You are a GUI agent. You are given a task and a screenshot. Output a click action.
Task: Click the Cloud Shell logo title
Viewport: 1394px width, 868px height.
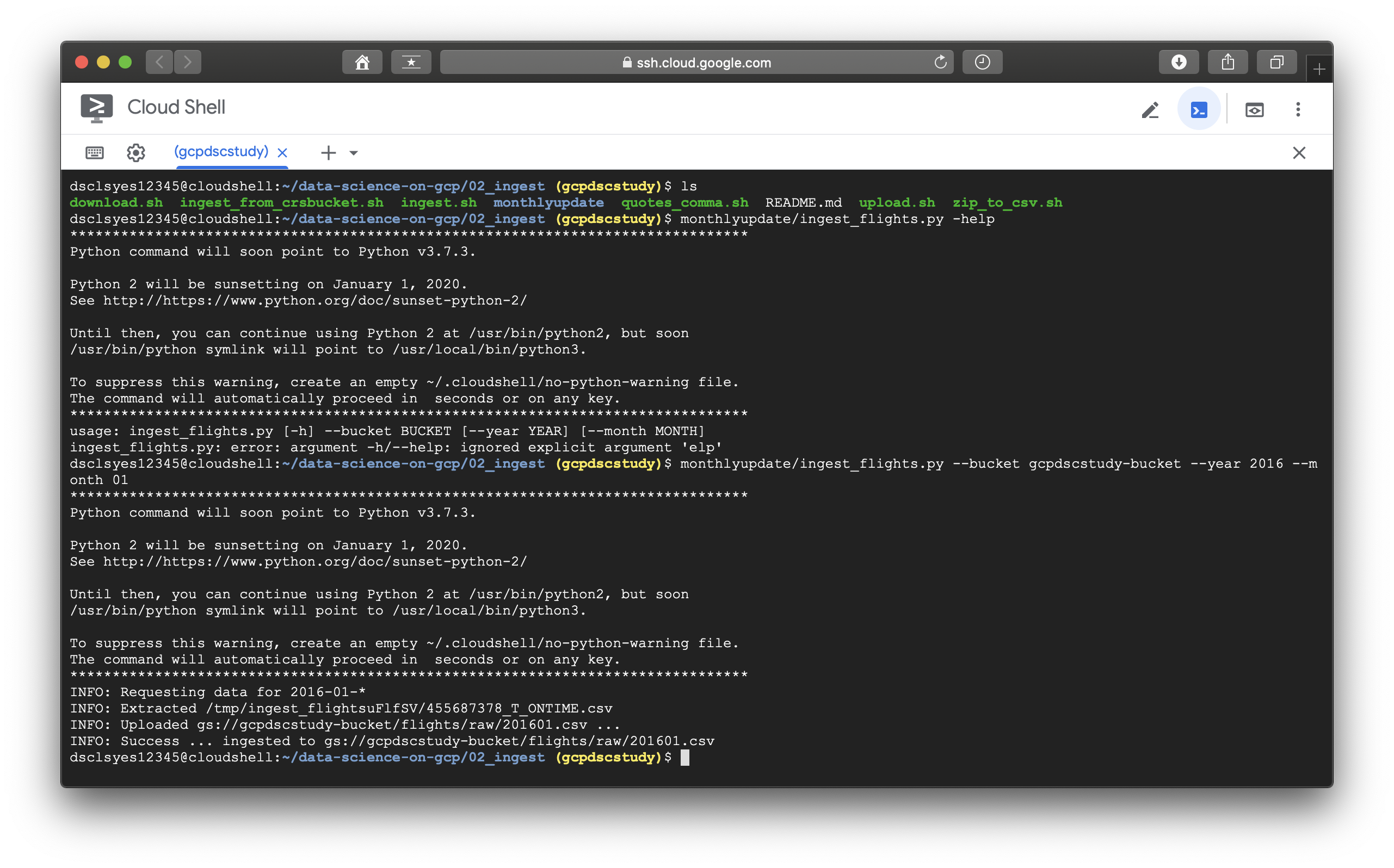pos(153,107)
